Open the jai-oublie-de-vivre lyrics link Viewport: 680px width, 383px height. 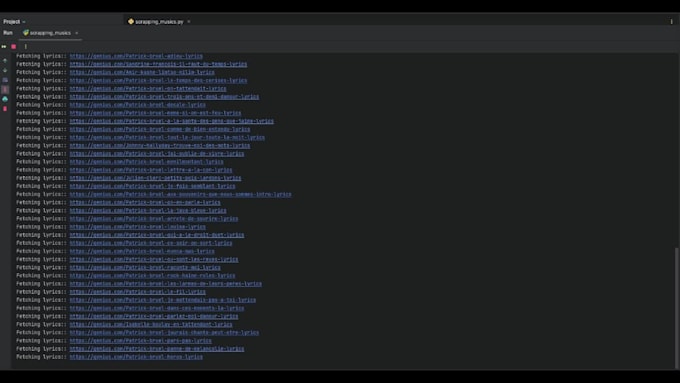157,154
